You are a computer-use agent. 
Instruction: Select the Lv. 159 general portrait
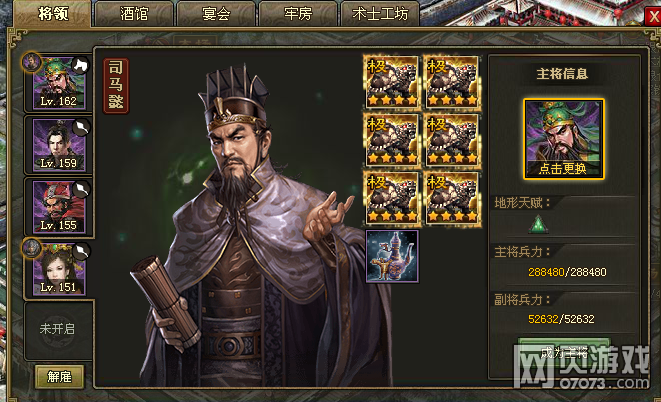pos(59,145)
